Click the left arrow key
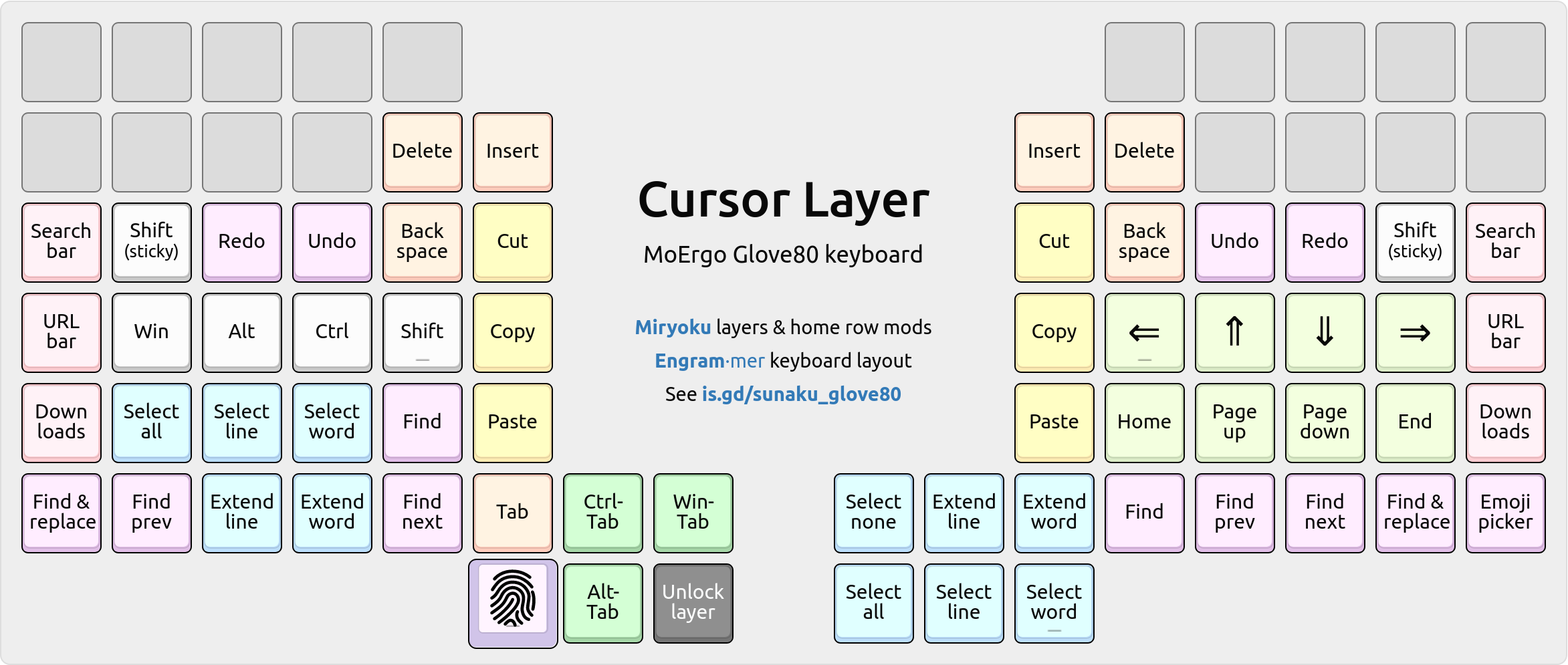The height and width of the screenshot is (665, 1568). click(1144, 332)
